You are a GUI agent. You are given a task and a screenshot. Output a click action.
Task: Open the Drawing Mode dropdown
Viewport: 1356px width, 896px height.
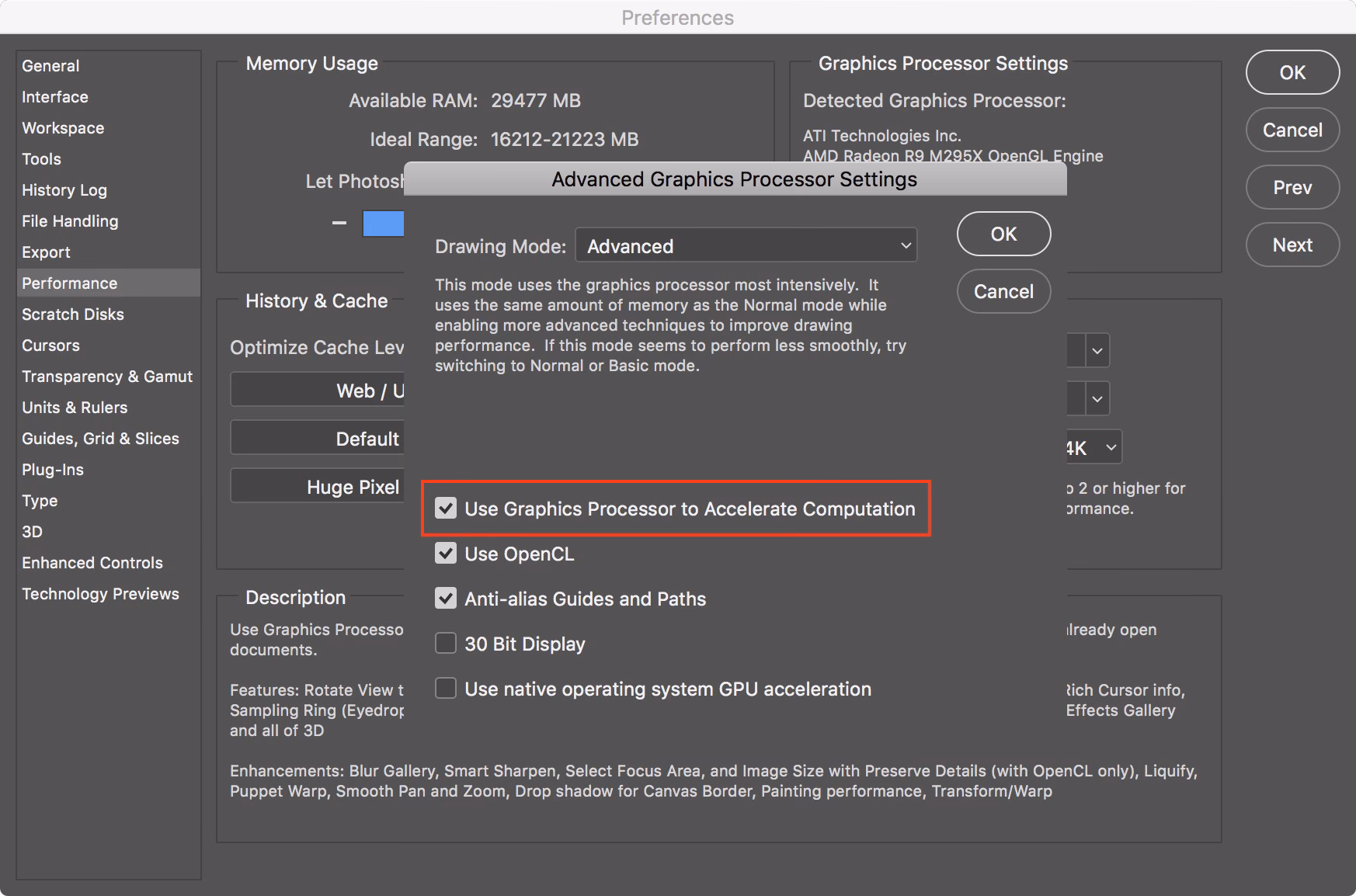point(745,245)
